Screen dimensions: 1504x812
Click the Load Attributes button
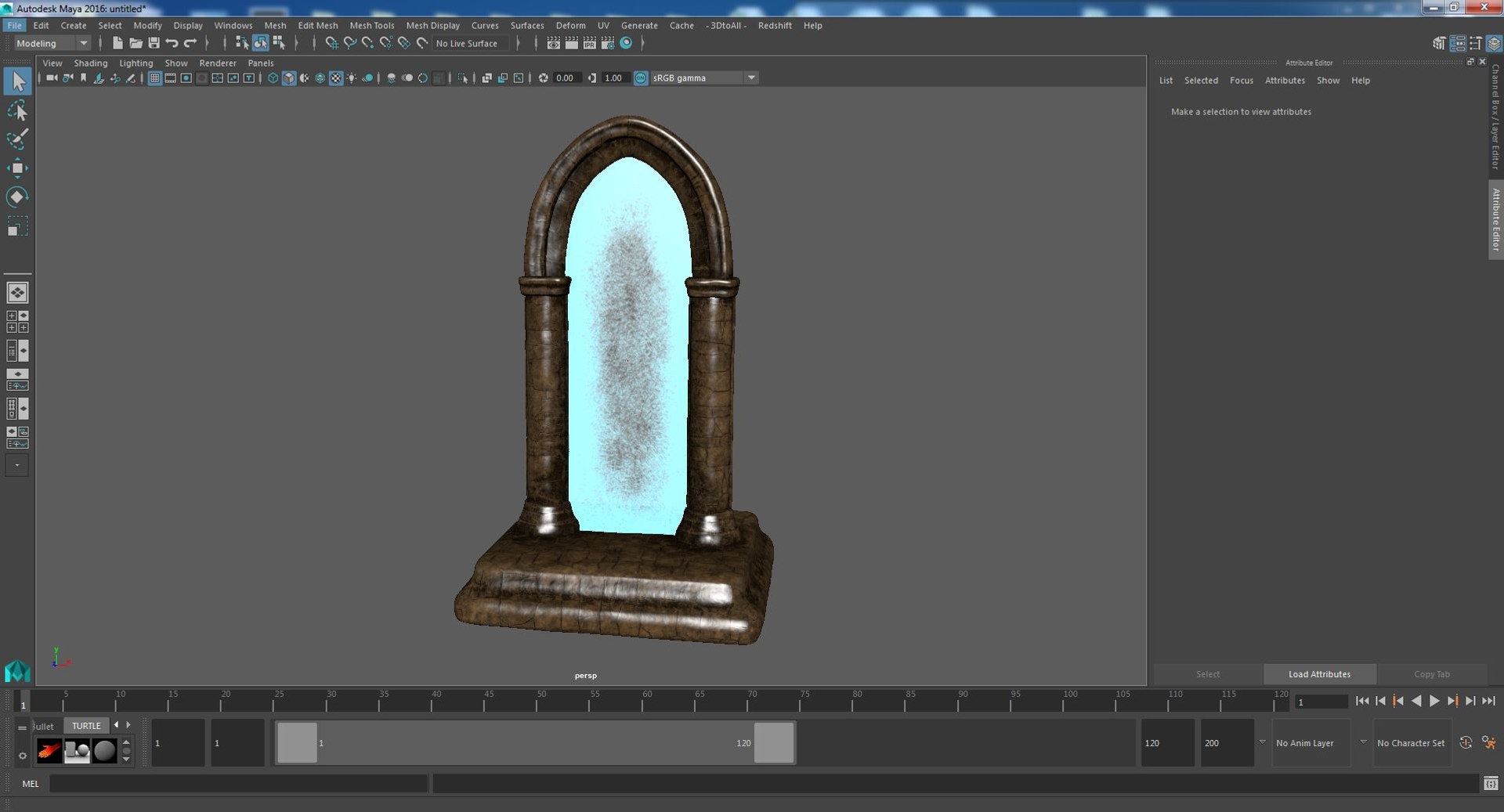point(1320,674)
